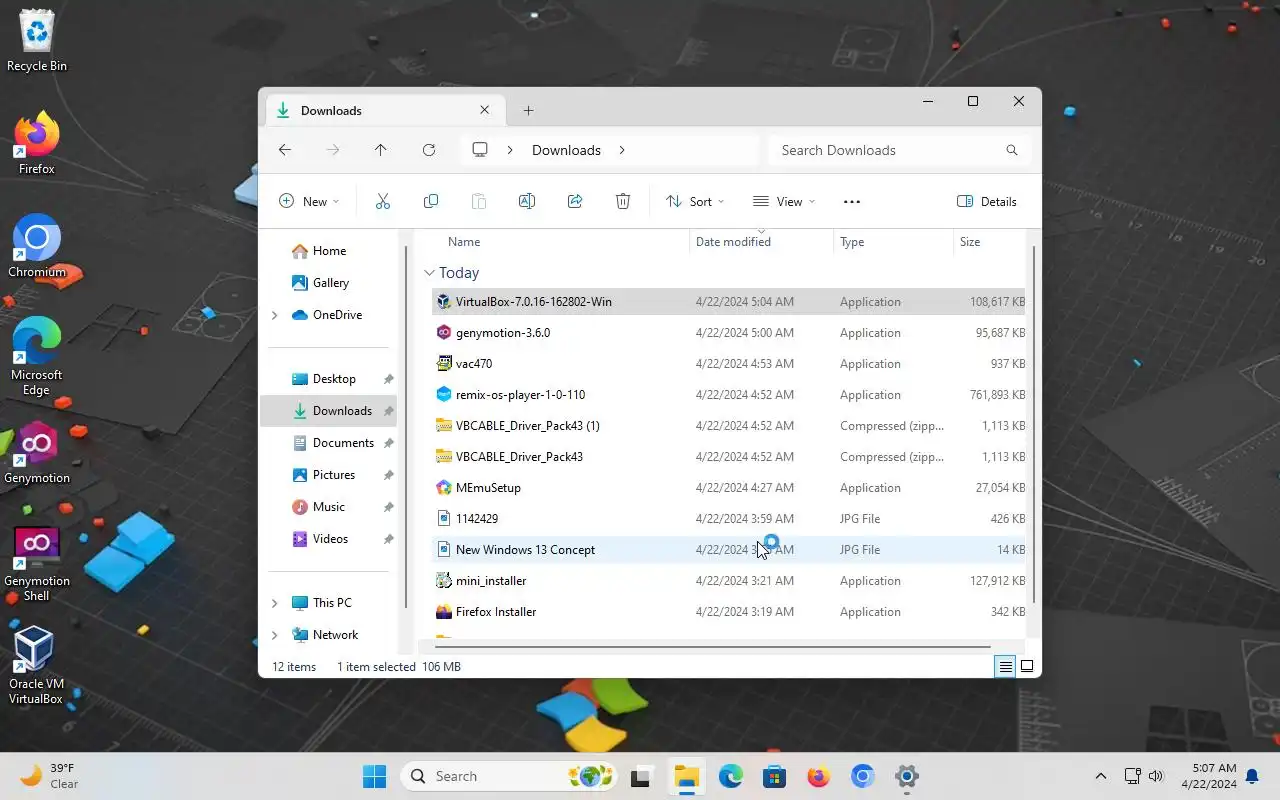The width and height of the screenshot is (1280, 800).
Task: Go back with the left arrow
Action: coord(285,150)
